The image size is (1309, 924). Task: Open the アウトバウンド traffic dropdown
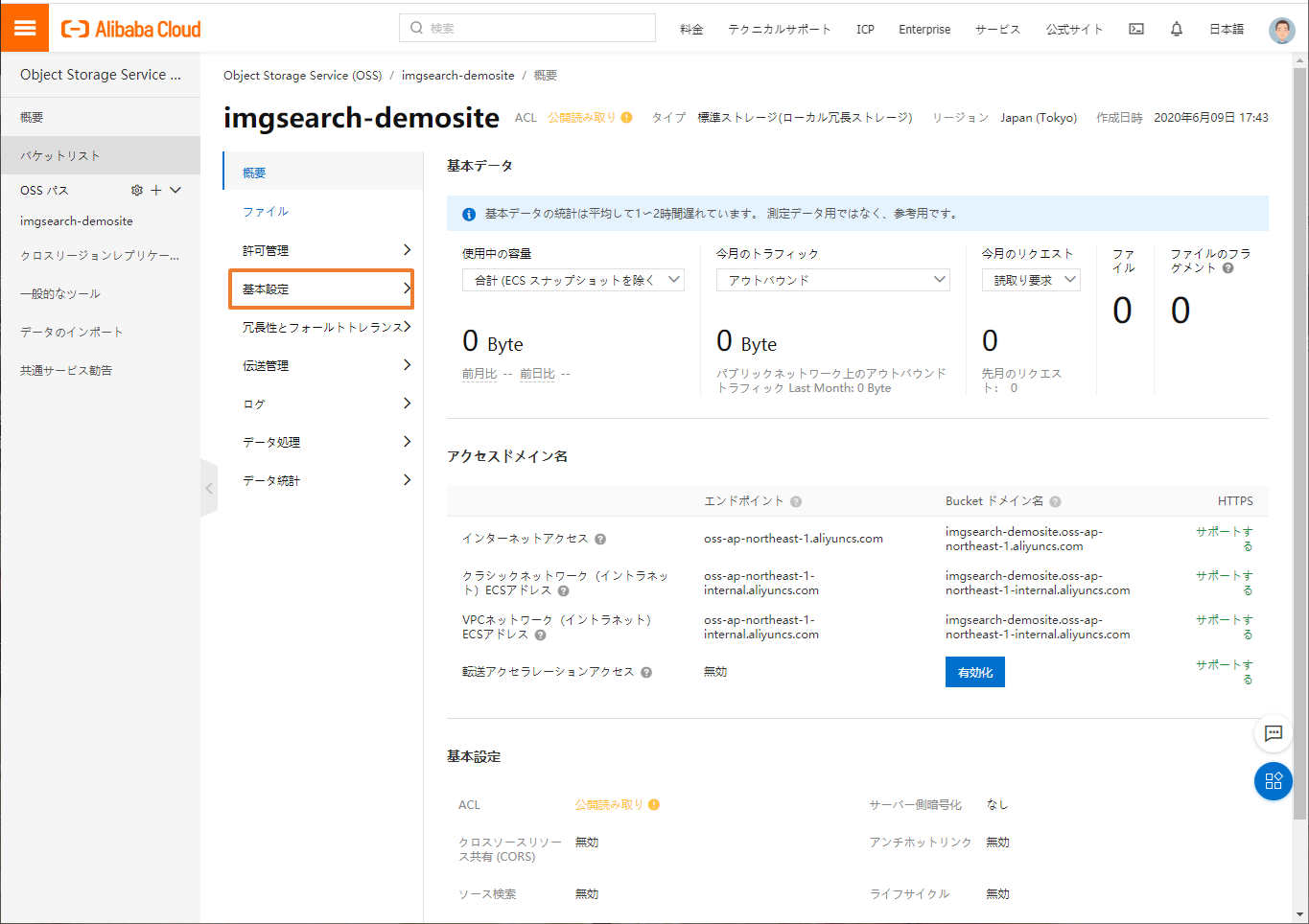pos(832,280)
